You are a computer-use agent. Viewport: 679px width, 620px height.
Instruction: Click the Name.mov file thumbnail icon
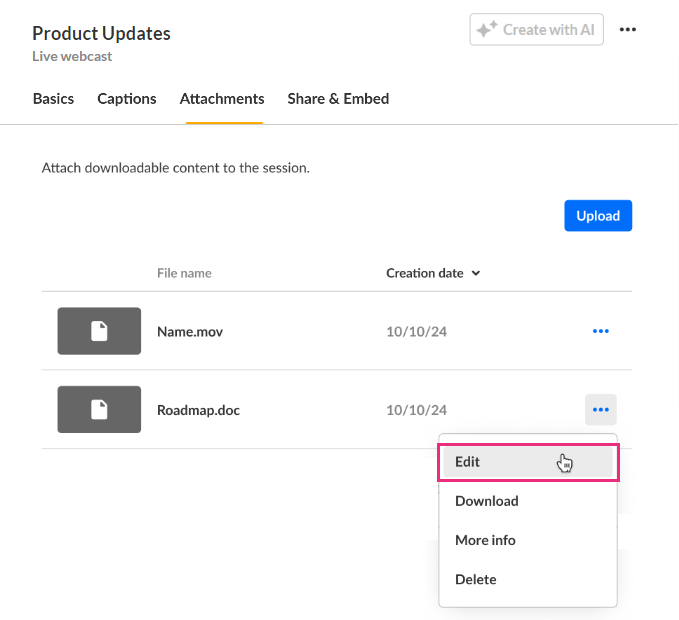pyautogui.click(x=99, y=331)
